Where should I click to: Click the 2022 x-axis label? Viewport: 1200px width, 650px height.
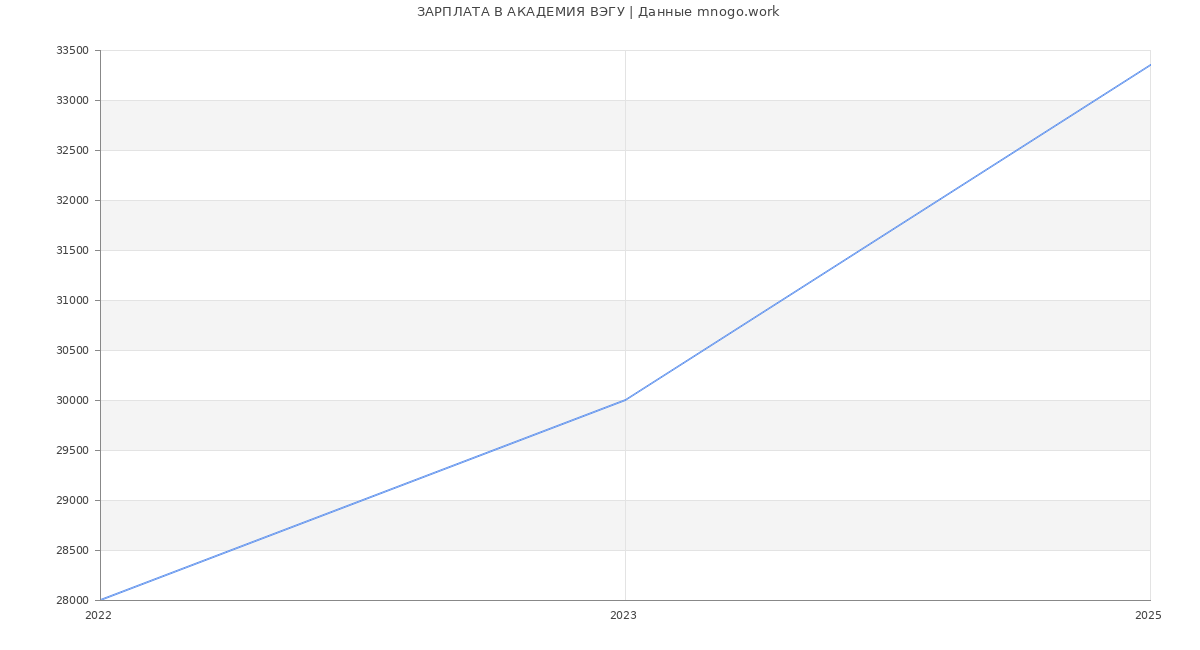click(98, 616)
